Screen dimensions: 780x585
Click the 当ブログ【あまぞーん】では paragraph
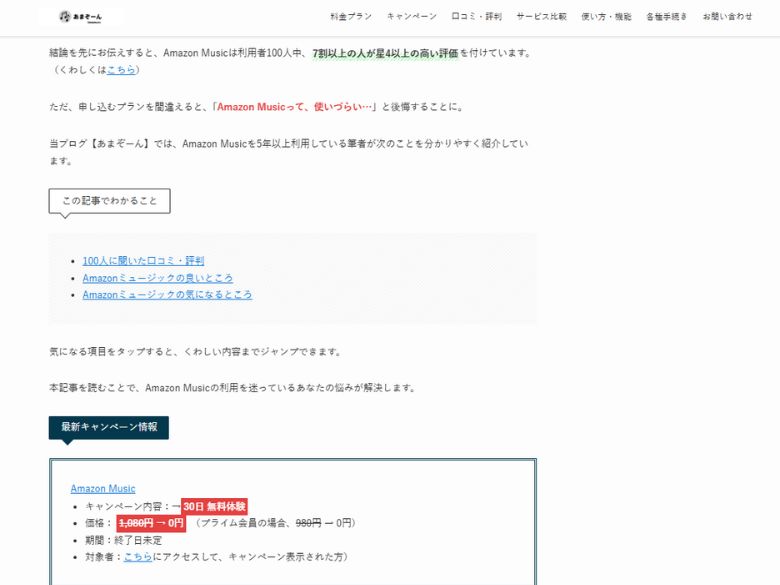289,152
